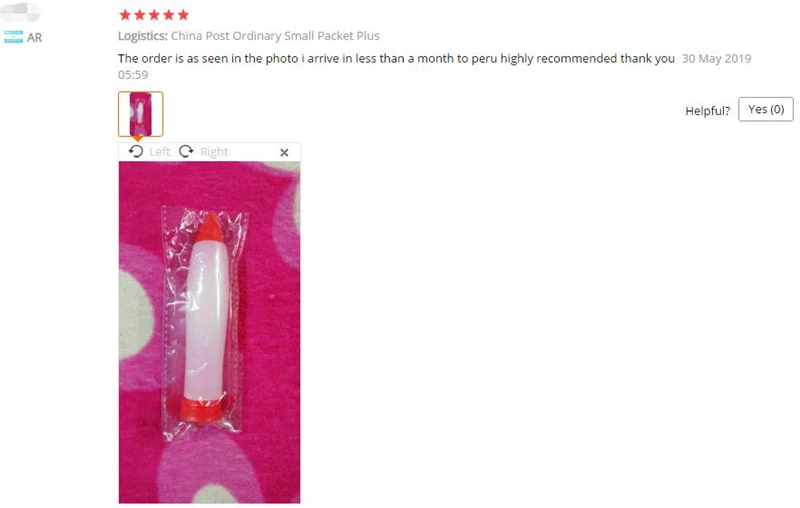Click the "Left" rotate label

pyautogui.click(x=160, y=152)
